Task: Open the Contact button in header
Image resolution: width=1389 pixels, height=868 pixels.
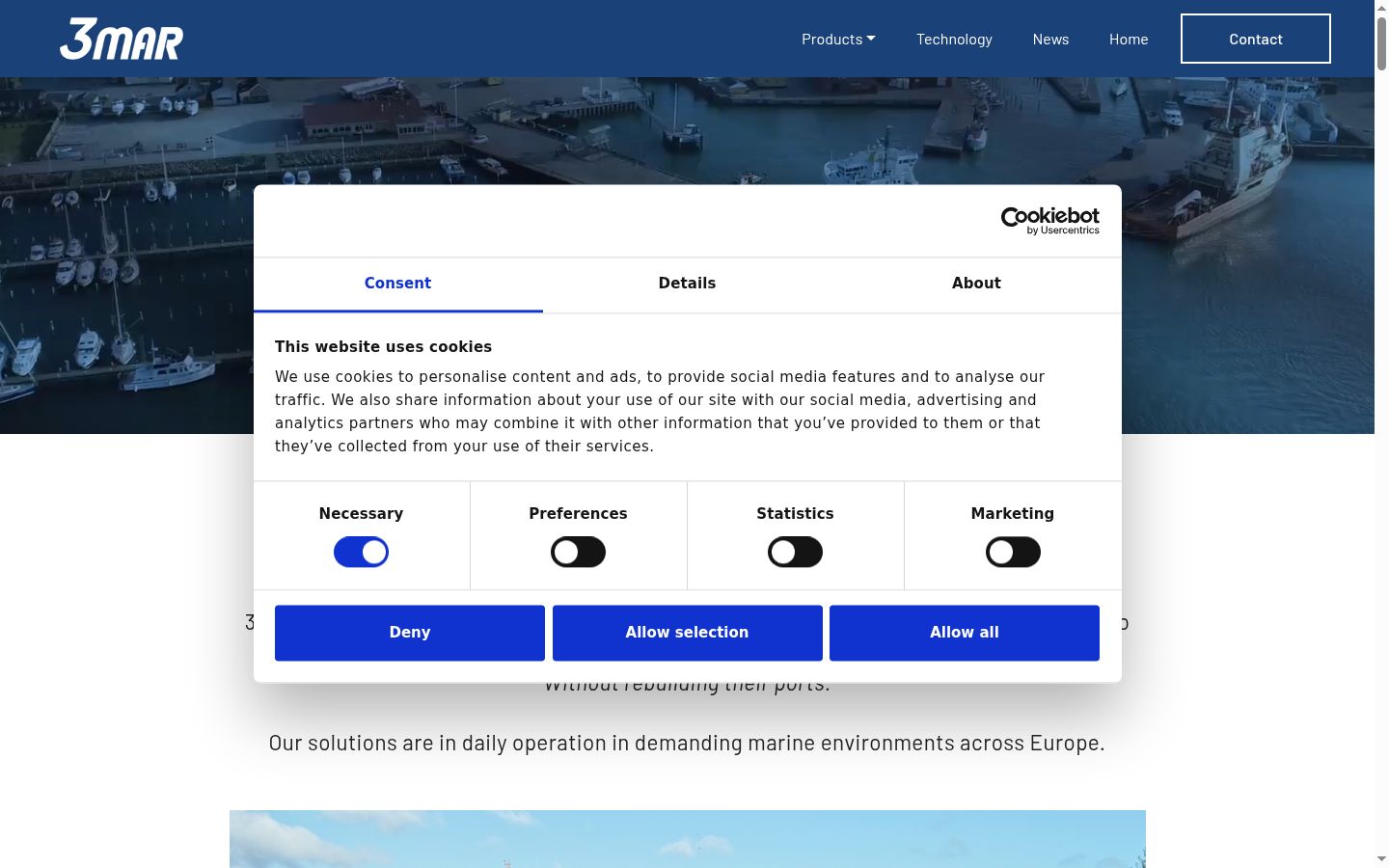Action: click(x=1256, y=39)
